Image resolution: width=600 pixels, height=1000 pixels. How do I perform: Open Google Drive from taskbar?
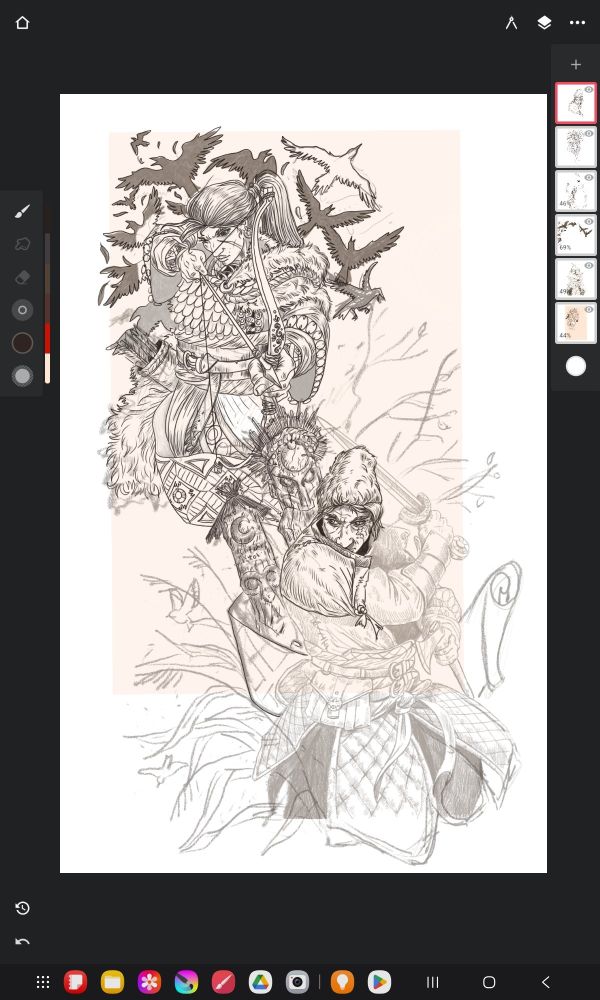point(260,982)
